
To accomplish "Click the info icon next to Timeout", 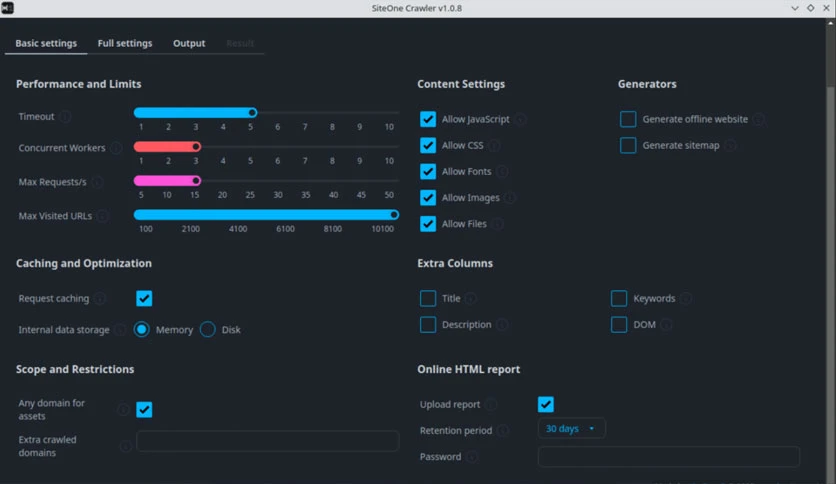I will pyautogui.click(x=66, y=116).
